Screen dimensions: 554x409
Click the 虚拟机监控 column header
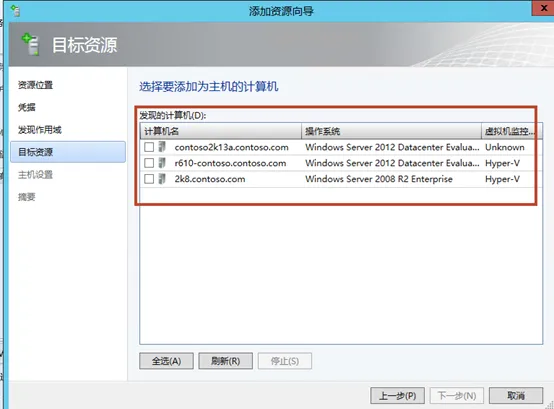pyautogui.click(x=512, y=131)
